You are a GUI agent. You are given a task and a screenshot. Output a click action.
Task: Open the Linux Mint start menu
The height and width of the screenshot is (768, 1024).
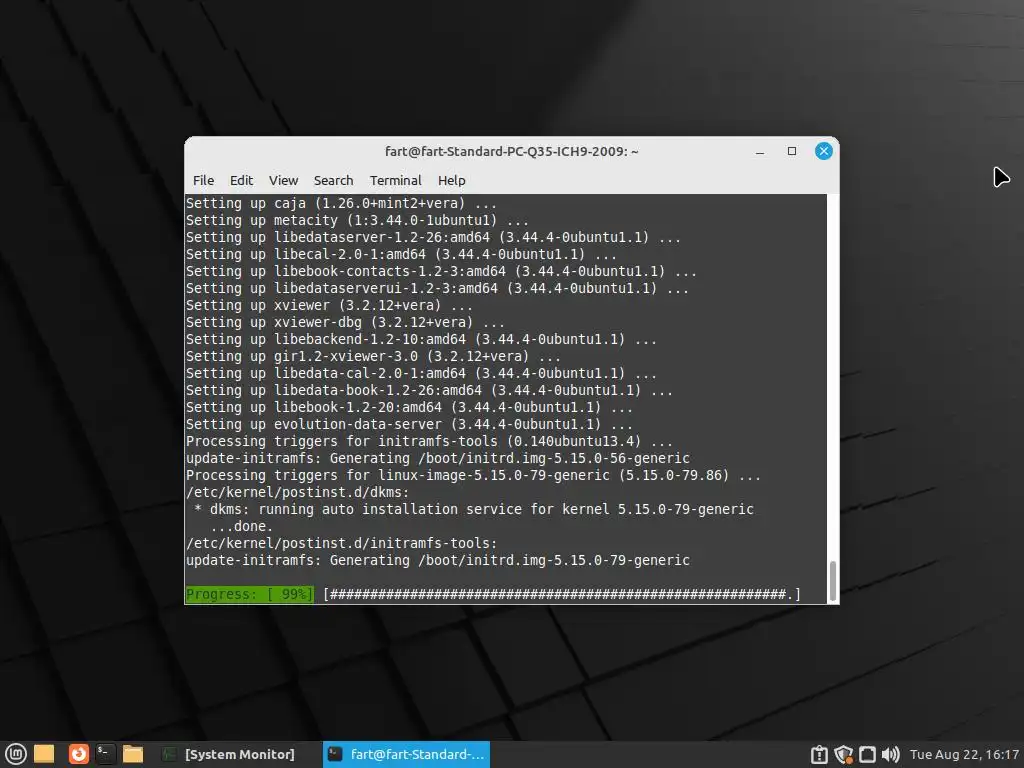tap(16, 754)
